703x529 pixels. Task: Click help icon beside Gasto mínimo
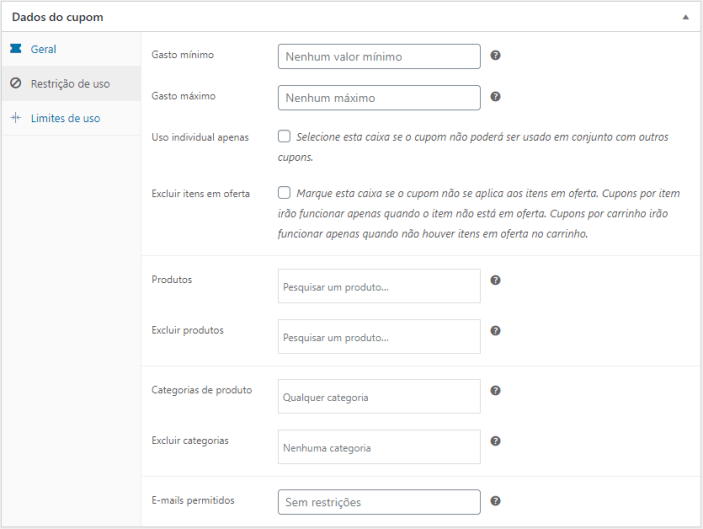pyautogui.click(x=495, y=55)
